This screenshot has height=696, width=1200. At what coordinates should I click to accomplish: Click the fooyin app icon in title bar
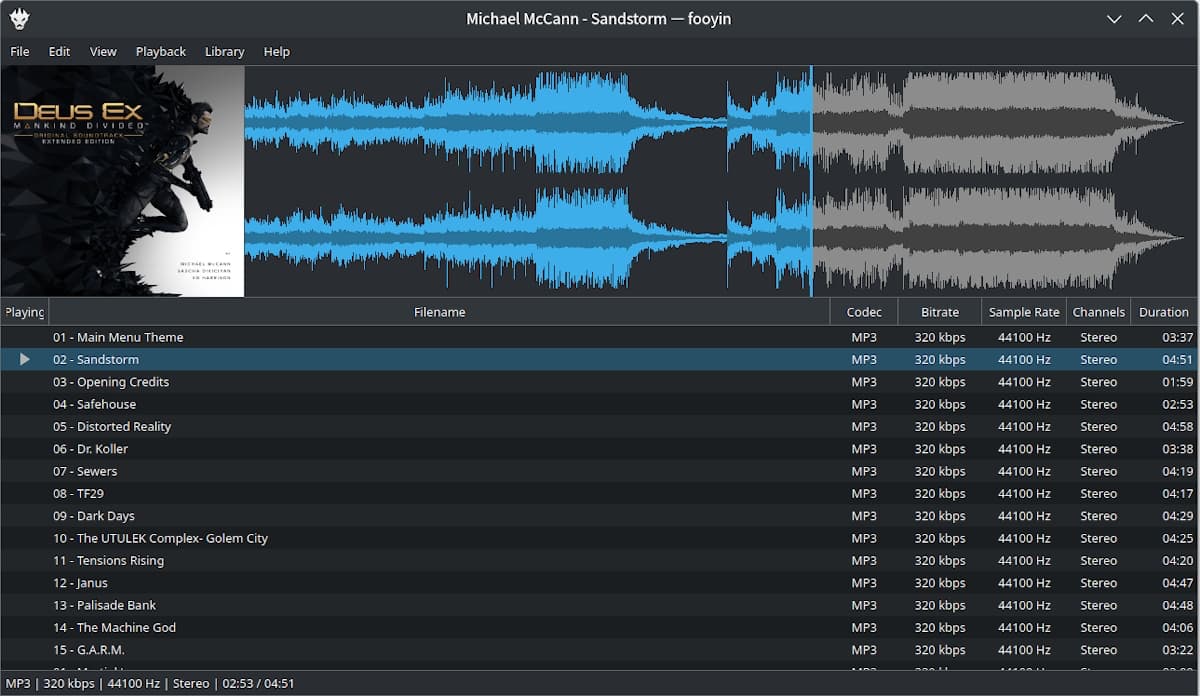click(x=19, y=19)
